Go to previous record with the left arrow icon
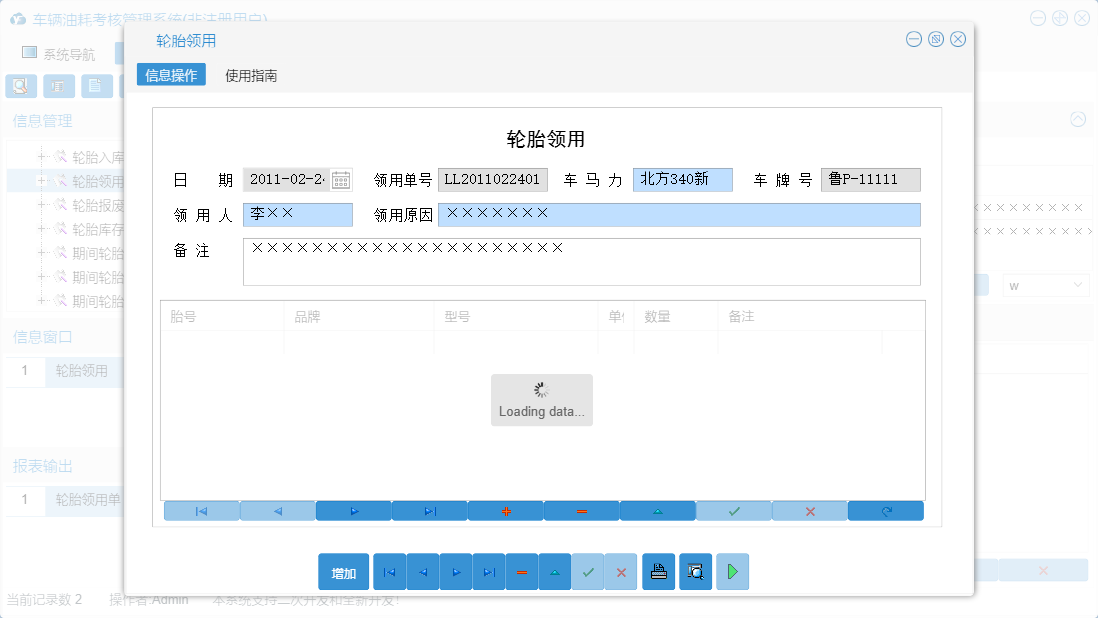The width and height of the screenshot is (1098, 618). coord(277,510)
